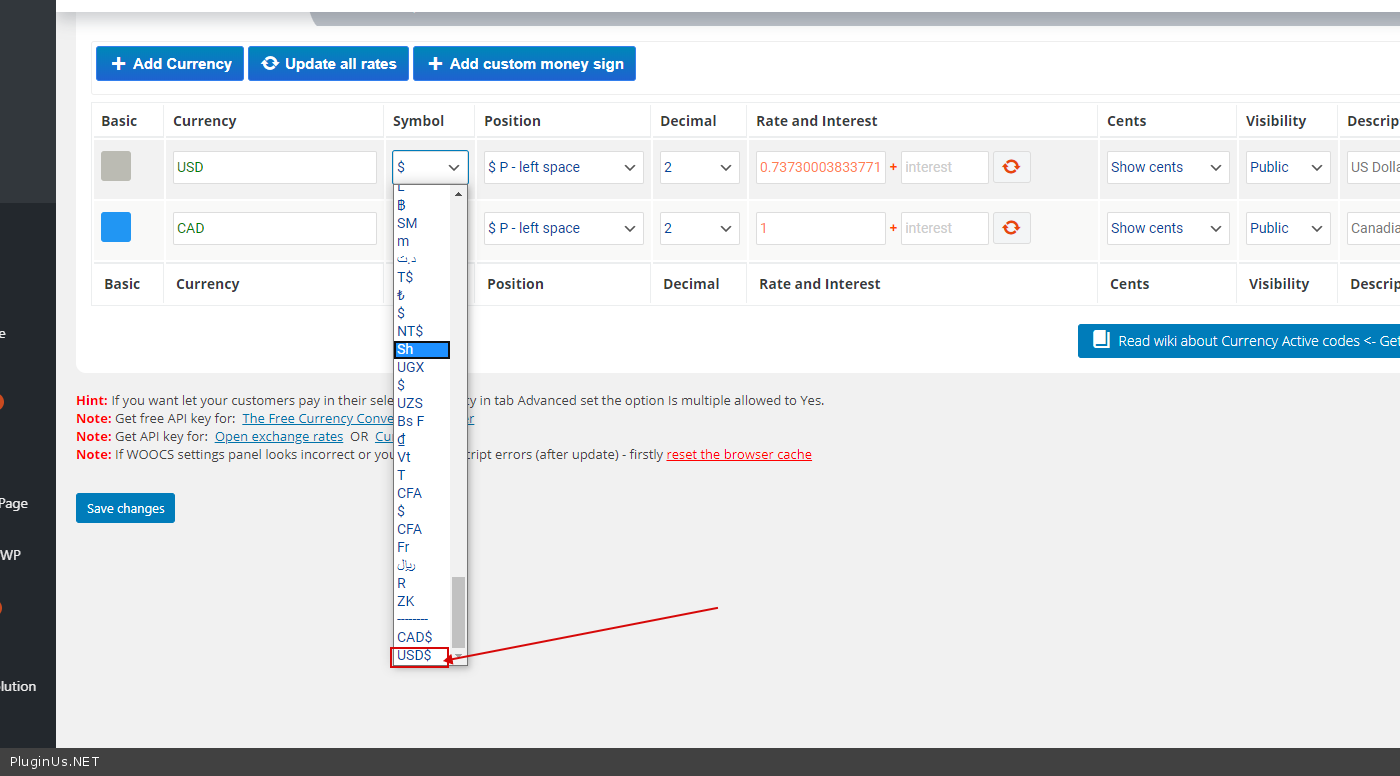The height and width of the screenshot is (776, 1400).
Task: Click the Add Currency button
Action: (170, 64)
